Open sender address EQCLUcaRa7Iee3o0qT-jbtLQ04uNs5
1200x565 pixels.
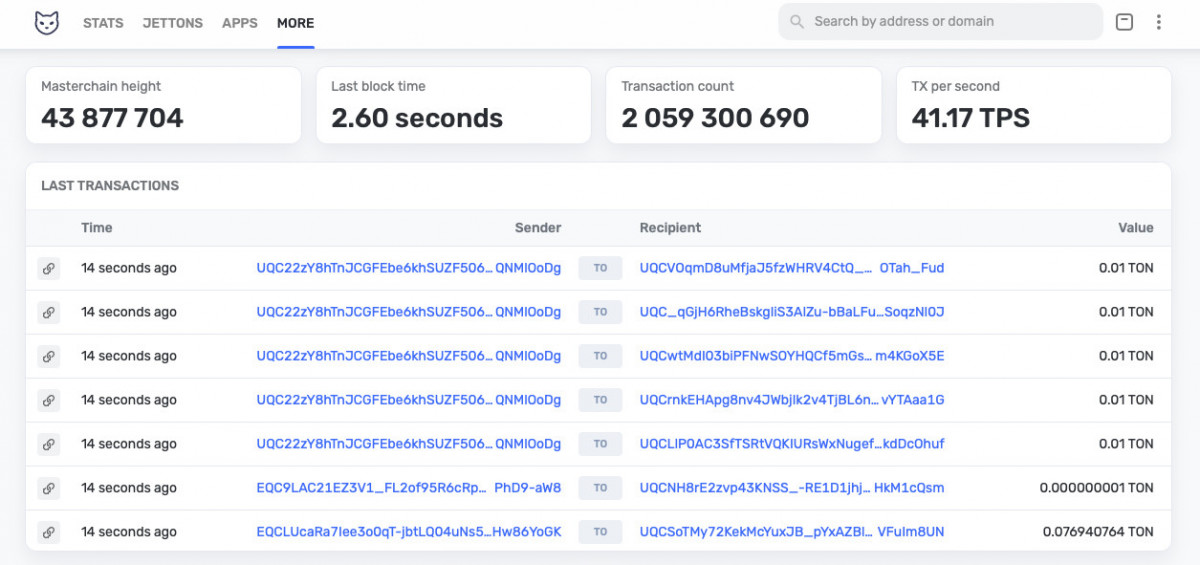pos(409,532)
